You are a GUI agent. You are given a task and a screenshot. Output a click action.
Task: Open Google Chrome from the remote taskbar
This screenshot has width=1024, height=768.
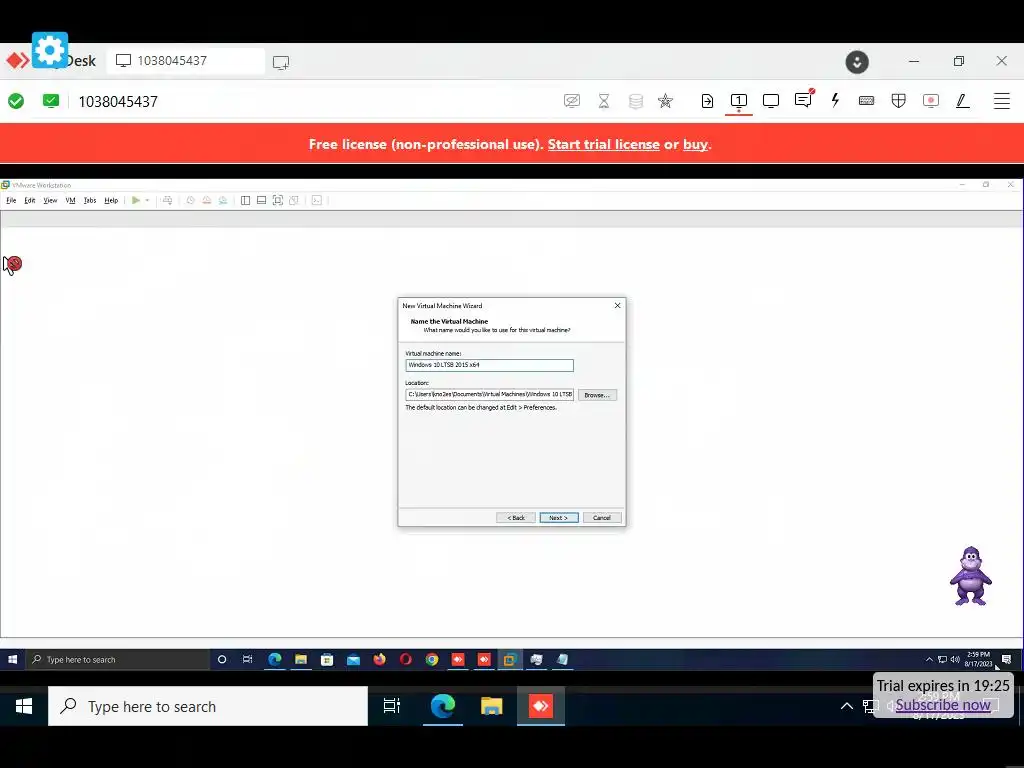[432, 660]
